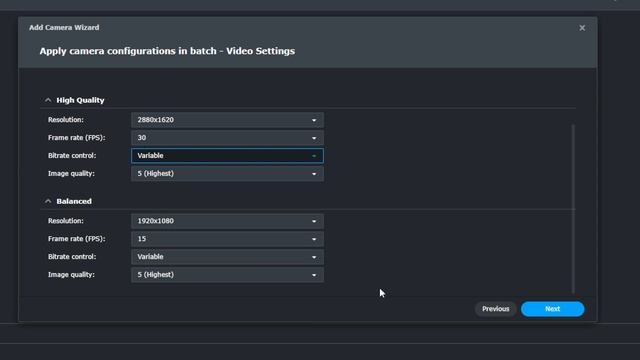Collapse the High Quality section

click(x=48, y=100)
